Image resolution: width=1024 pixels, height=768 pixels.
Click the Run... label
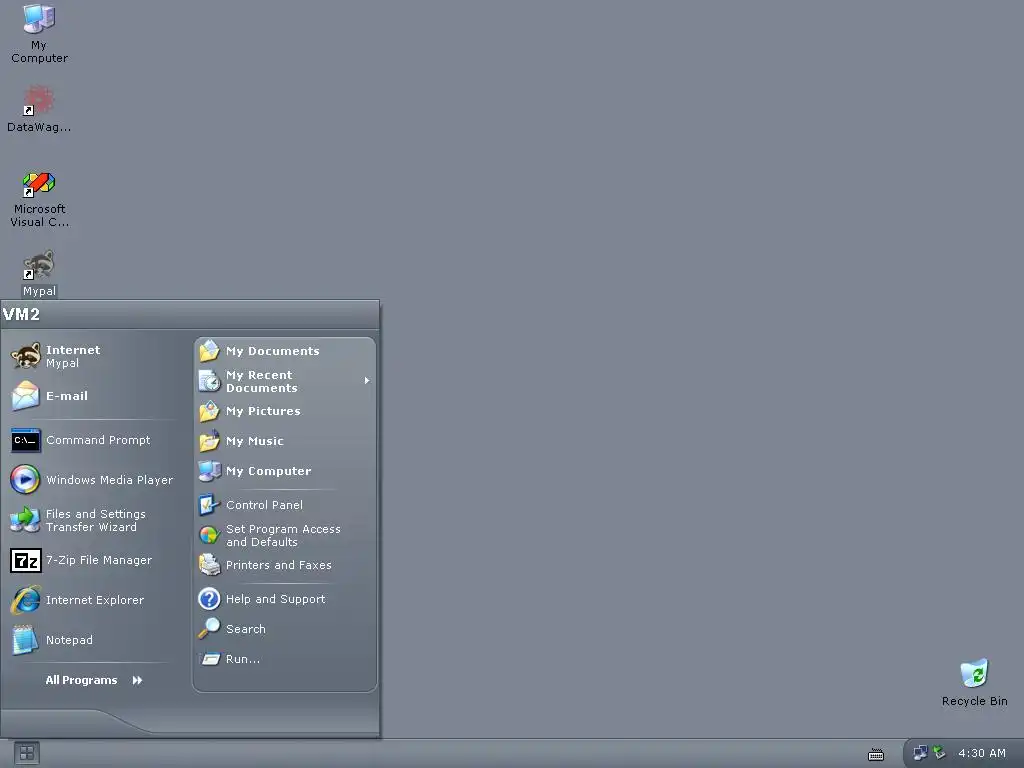coord(242,659)
